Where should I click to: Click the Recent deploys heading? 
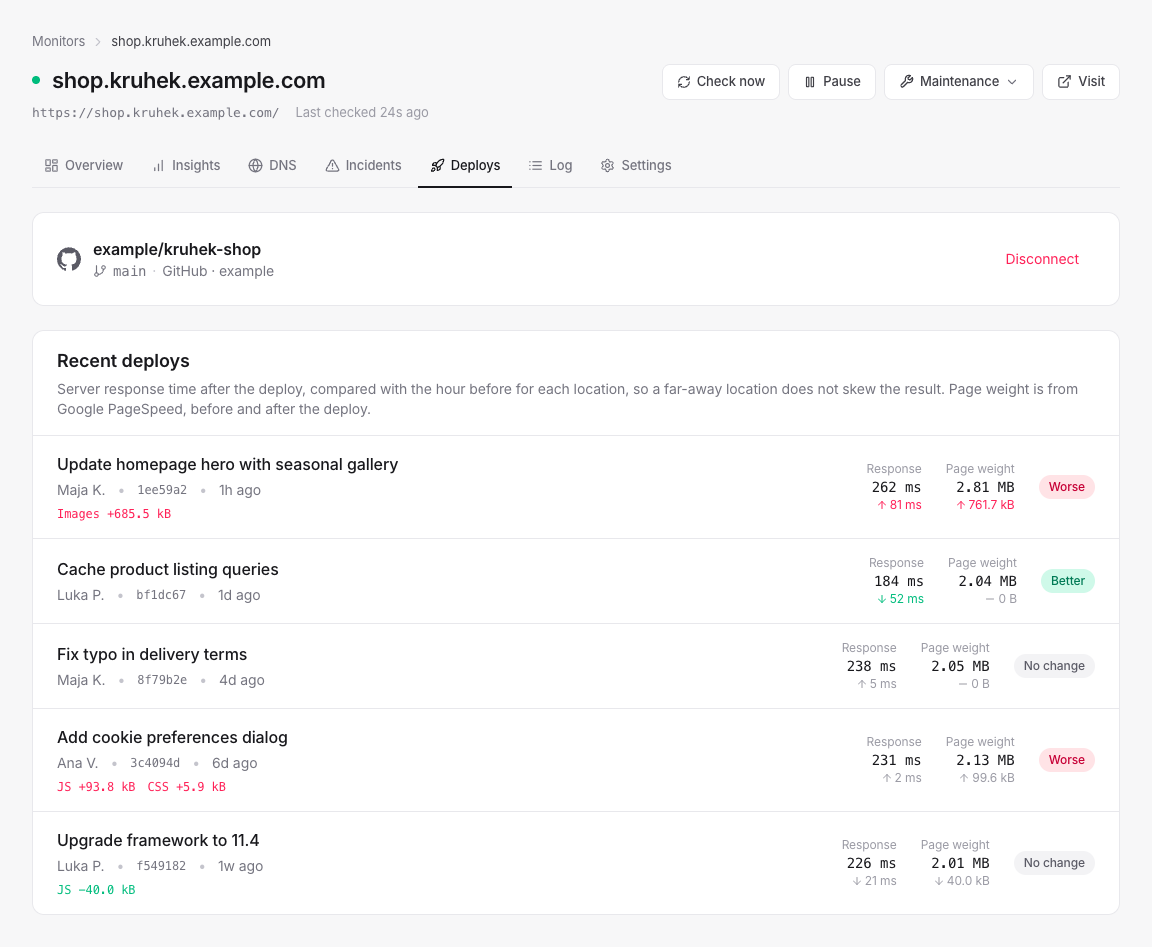tap(123, 361)
